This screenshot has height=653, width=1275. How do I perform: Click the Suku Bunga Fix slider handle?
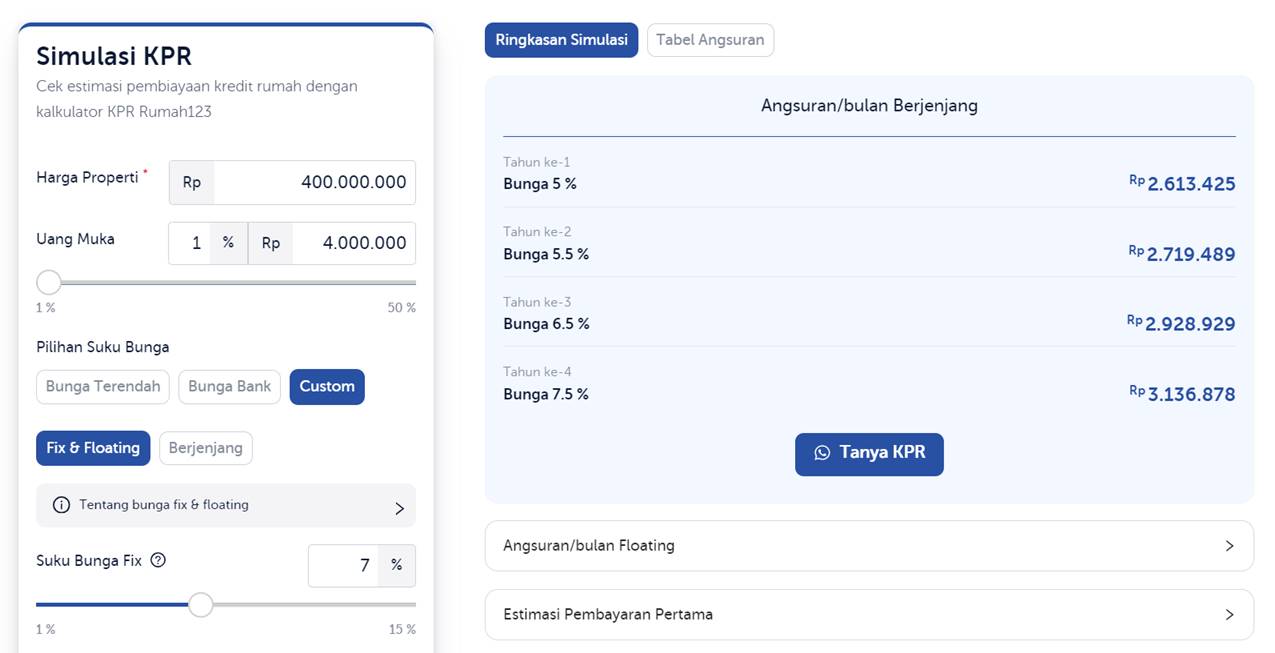click(200, 604)
